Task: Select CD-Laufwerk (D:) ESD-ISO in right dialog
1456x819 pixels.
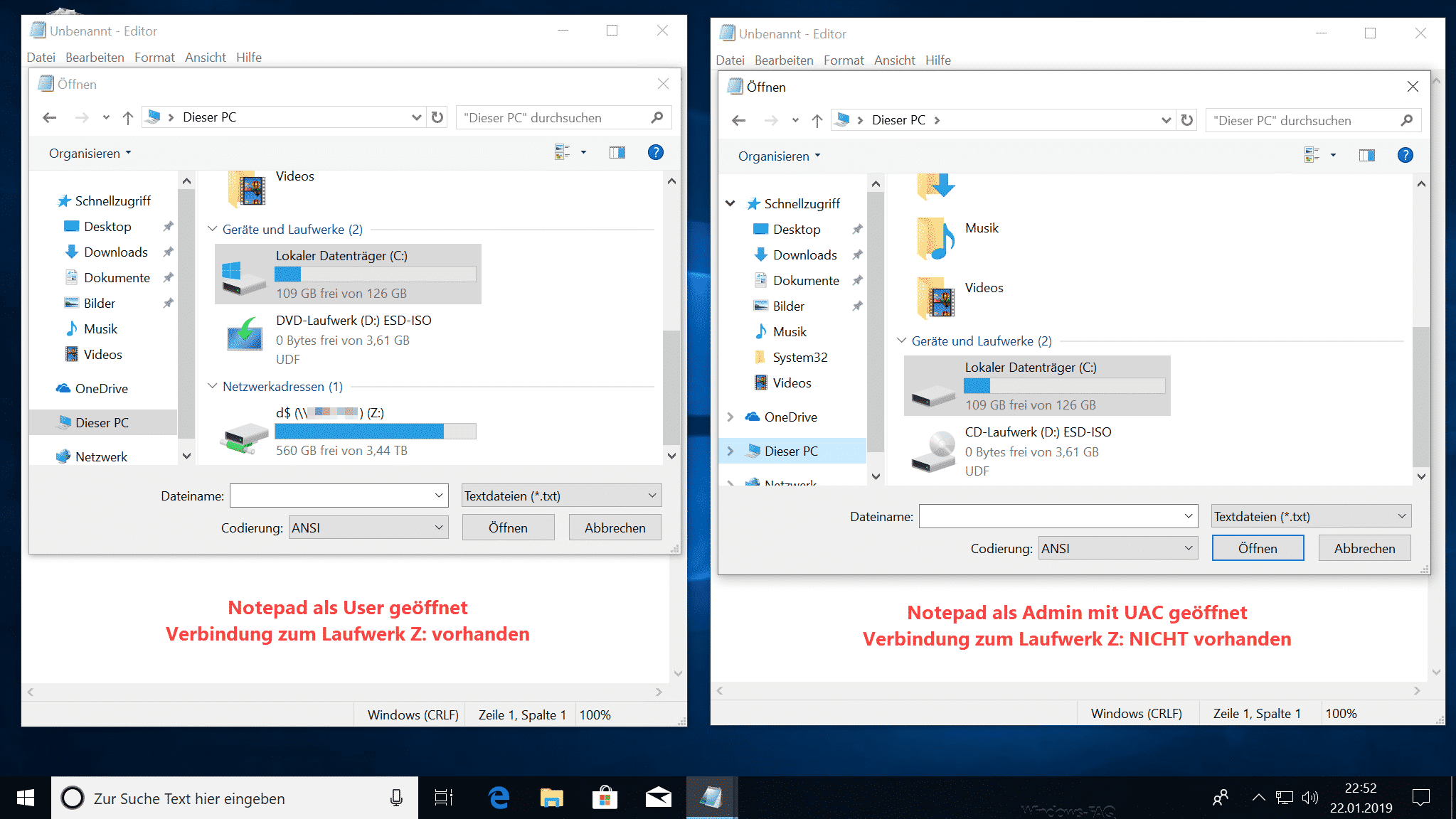Action: (1037, 451)
